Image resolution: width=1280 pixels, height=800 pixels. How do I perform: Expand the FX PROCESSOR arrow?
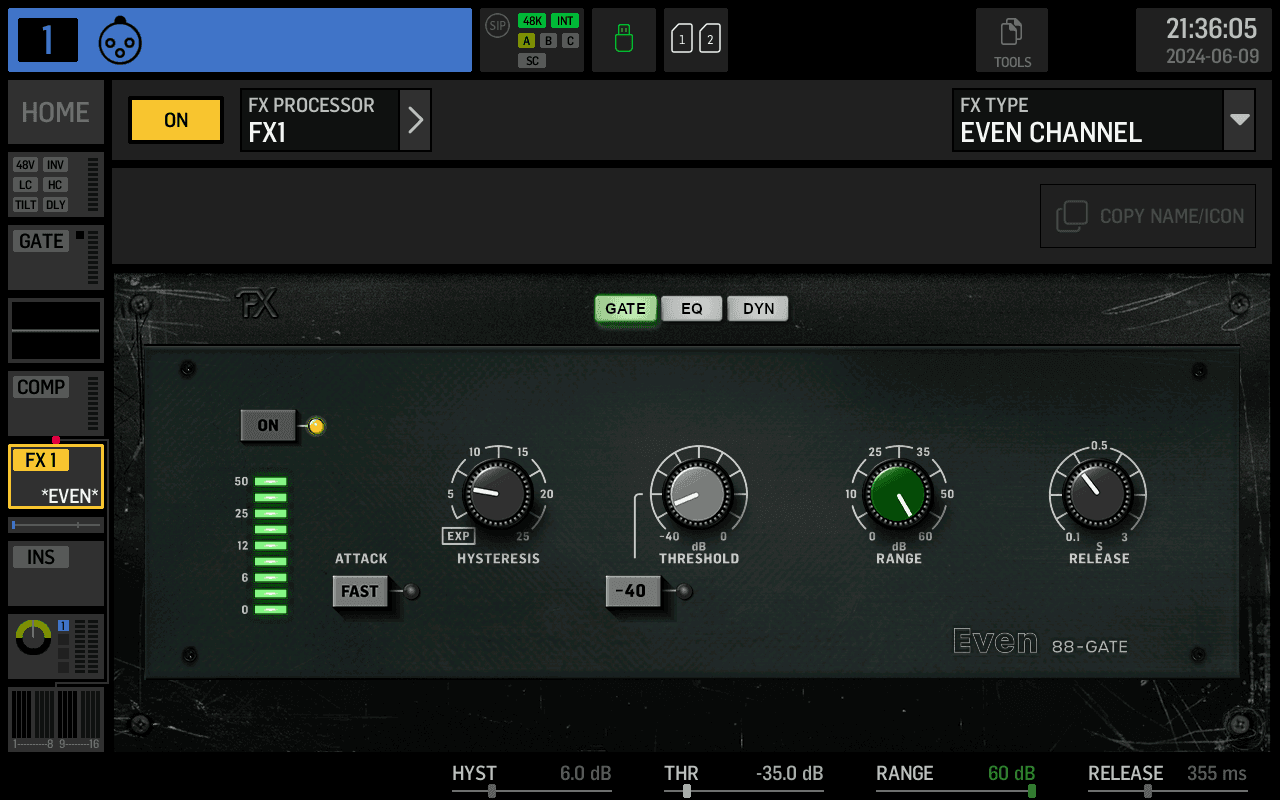click(x=415, y=120)
